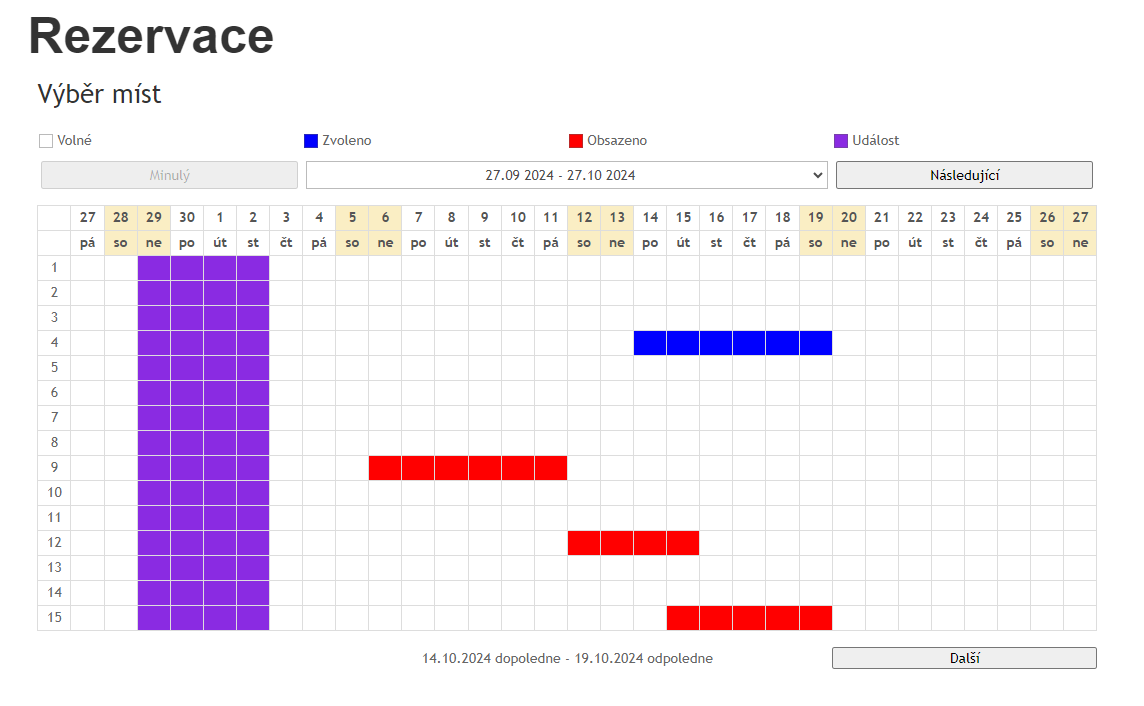The width and height of the screenshot is (1144, 706).
Task: Click red occupied cell row 12, day 12
Action: [x=584, y=543]
